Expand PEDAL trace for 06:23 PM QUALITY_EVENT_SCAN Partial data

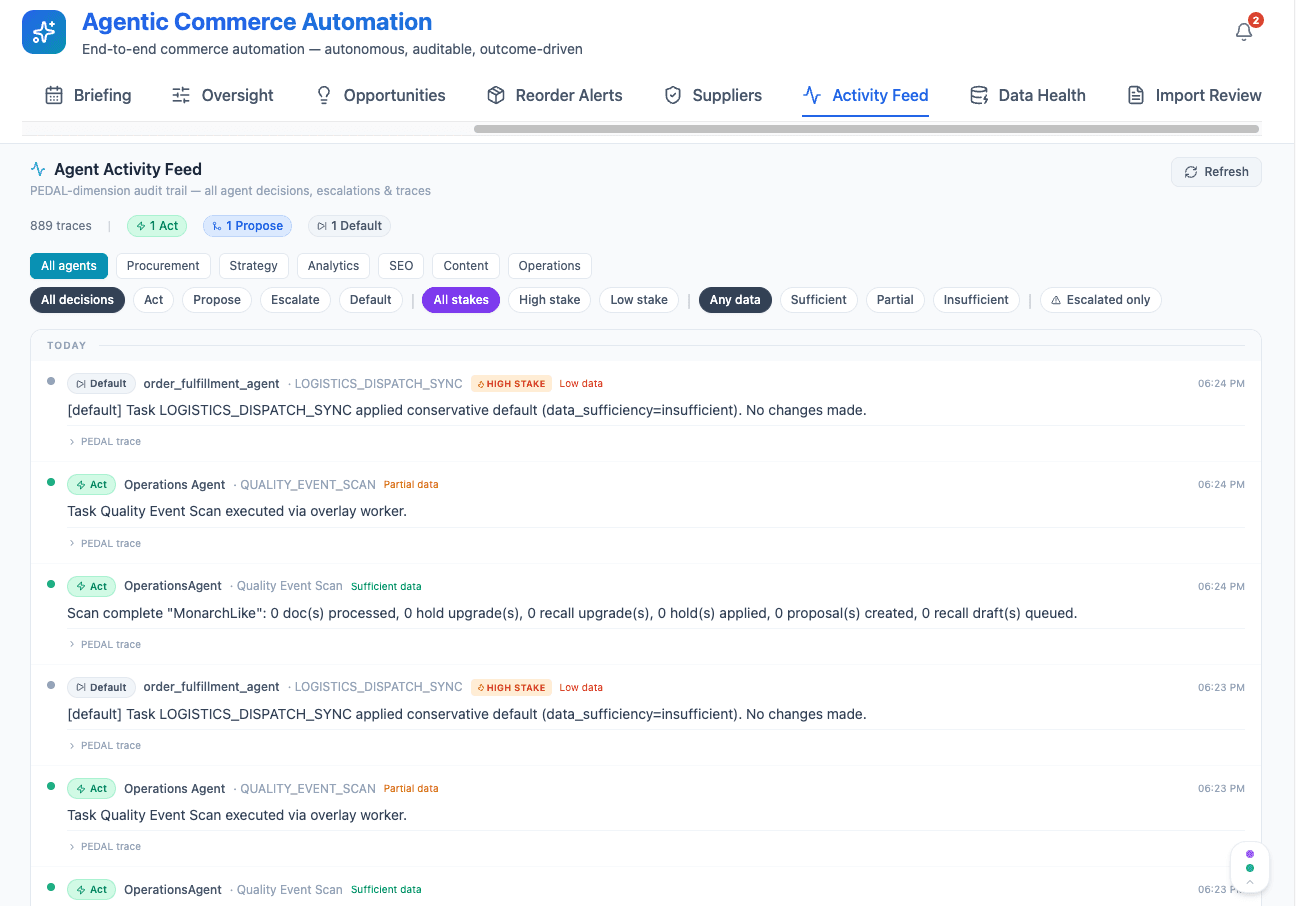[x=105, y=847]
